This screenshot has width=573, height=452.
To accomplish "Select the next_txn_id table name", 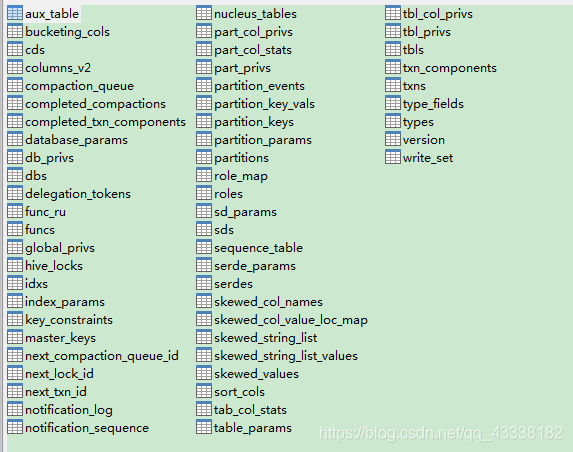I will (x=56, y=392).
